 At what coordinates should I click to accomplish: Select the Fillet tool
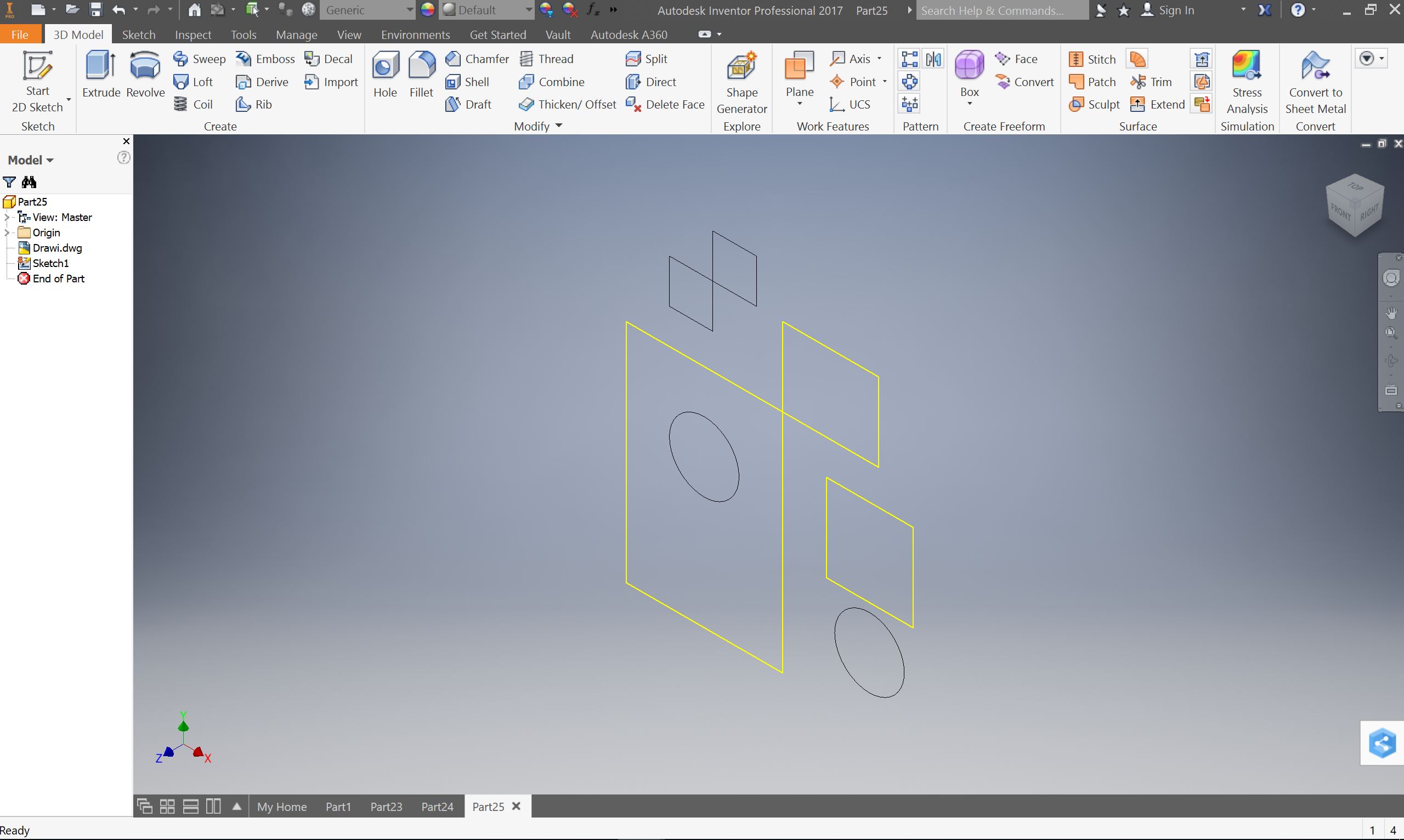421,73
